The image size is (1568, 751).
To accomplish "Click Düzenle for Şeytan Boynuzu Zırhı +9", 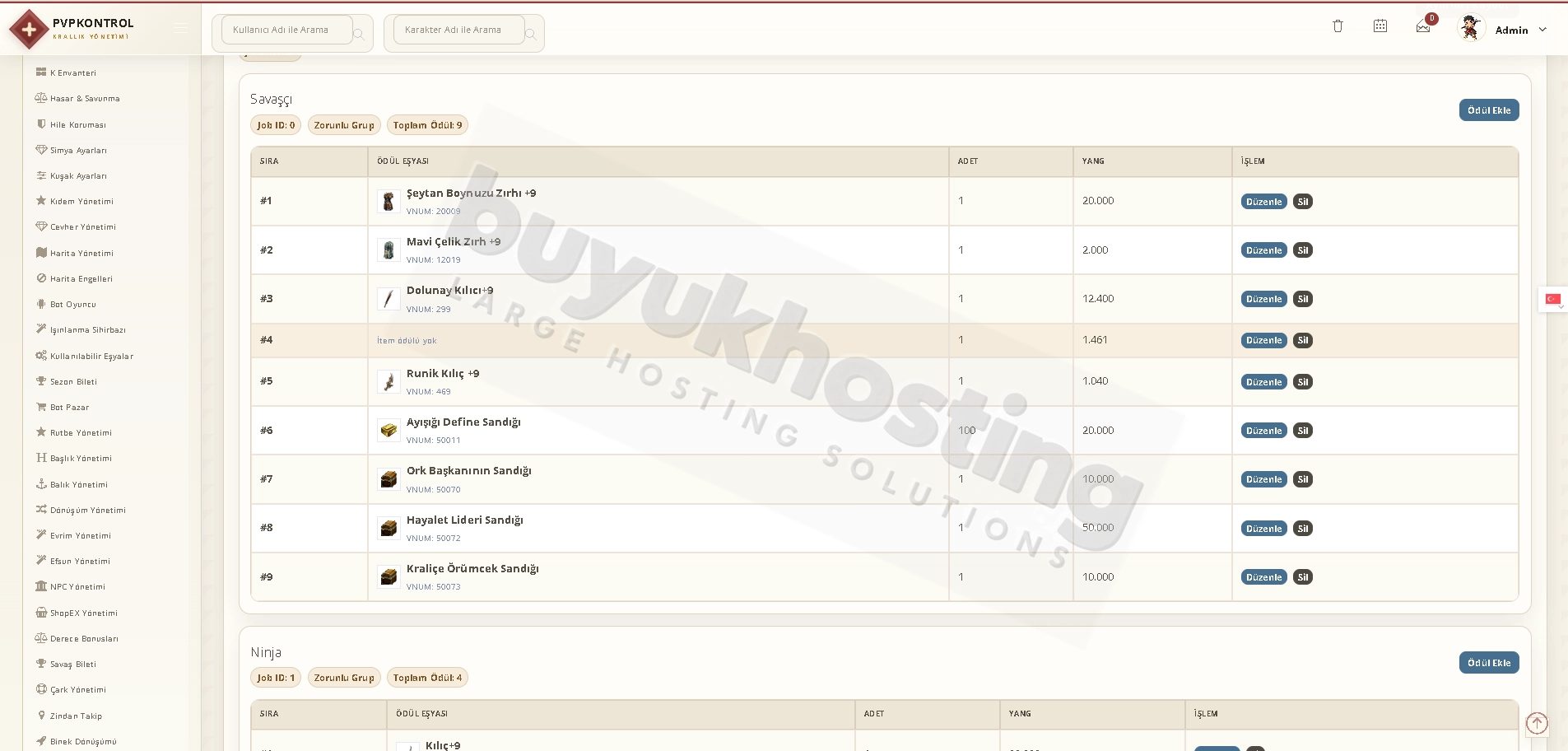I will click(1263, 202).
